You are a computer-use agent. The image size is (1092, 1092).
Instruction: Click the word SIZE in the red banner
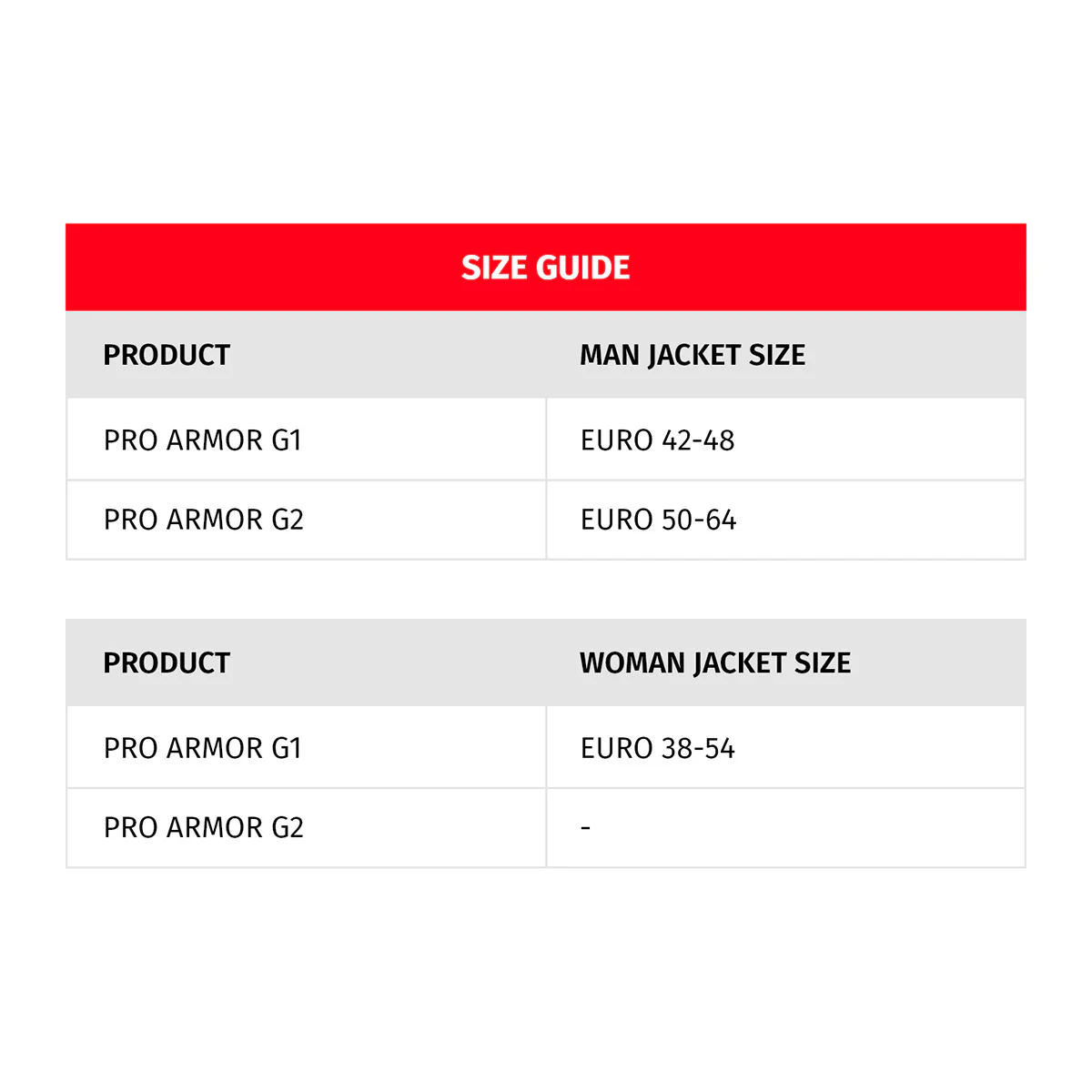tap(495, 268)
